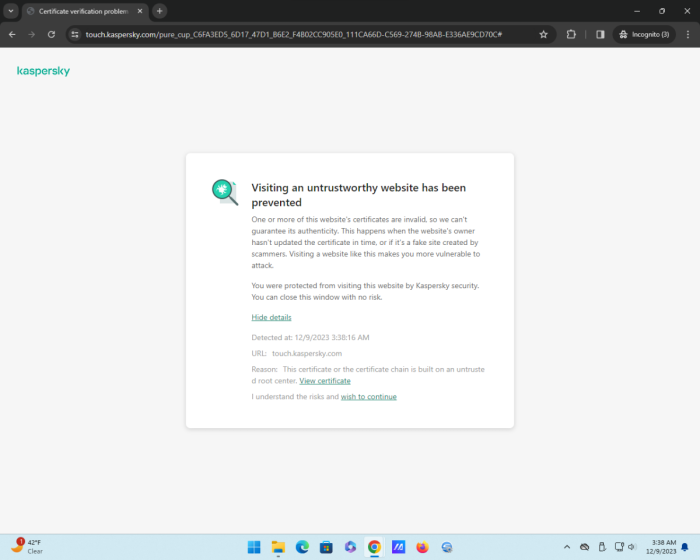700x560 pixels.
Task: Open the volume speaker tray icon
Action: point(631,547)
